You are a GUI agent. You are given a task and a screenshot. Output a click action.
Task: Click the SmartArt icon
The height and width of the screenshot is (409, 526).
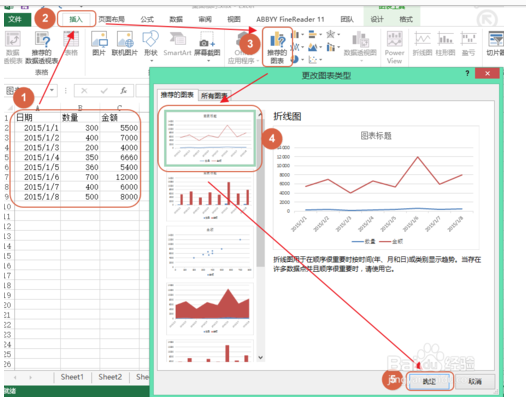click(177, 44)
